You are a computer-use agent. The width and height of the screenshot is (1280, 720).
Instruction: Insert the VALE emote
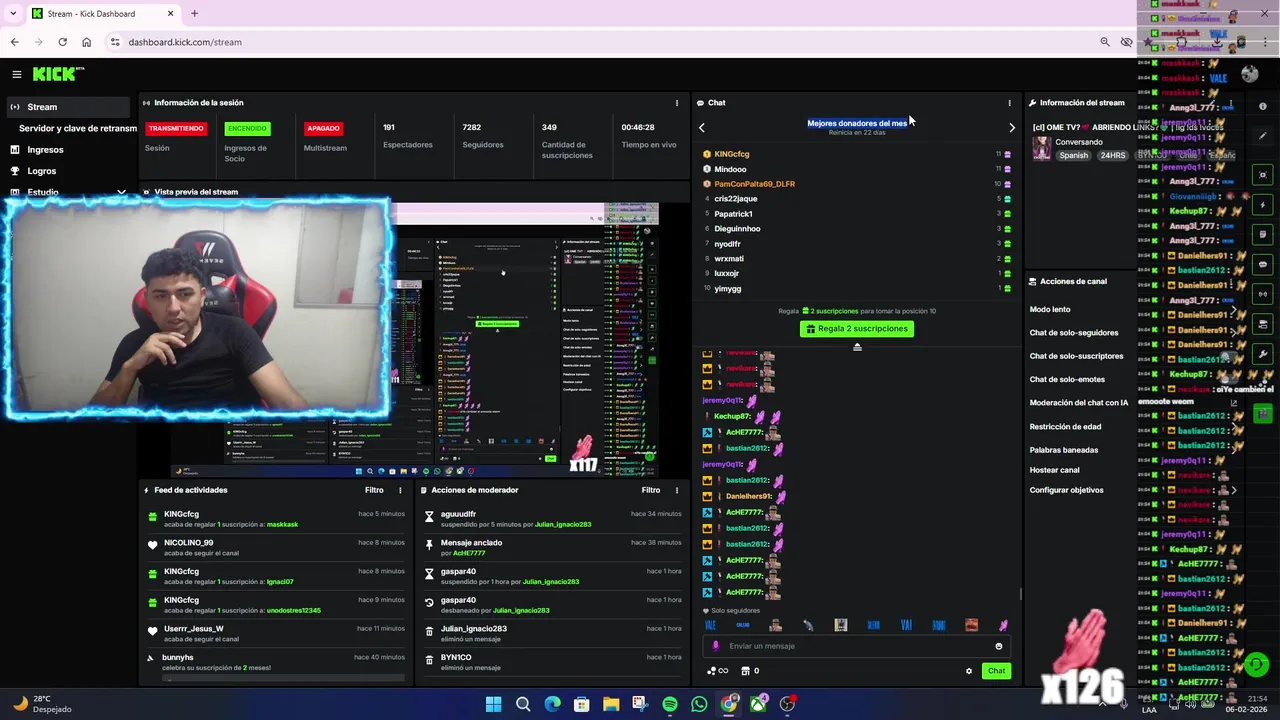click(710, 625)
